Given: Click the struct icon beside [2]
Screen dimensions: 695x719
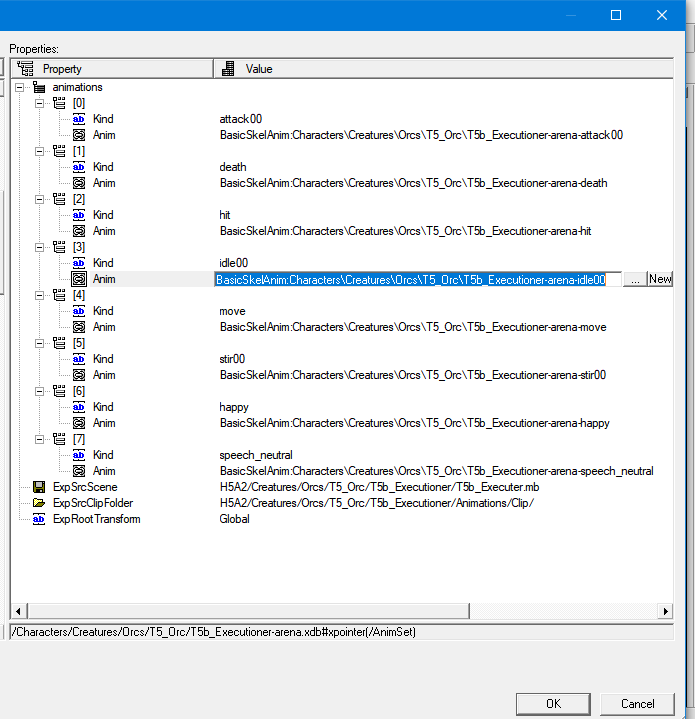Looking at the screenshot, I should click(59, 199).
